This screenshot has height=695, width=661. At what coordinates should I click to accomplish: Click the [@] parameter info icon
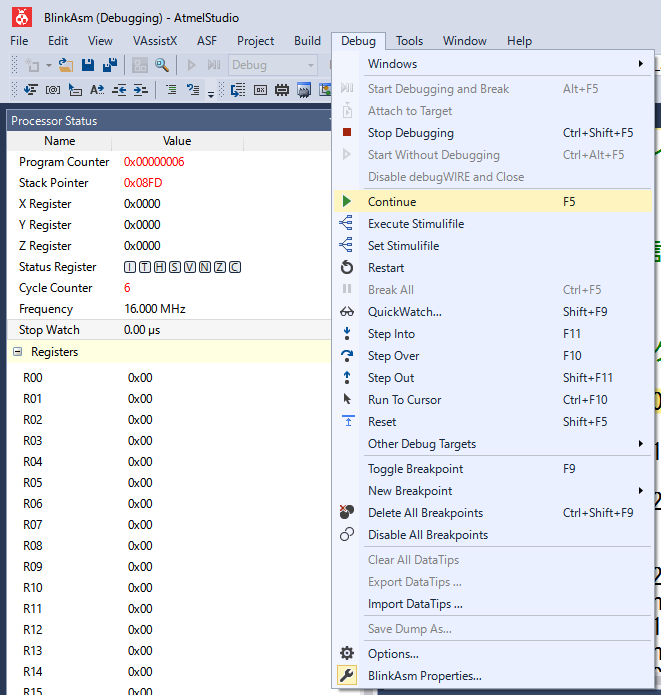(x=53, y=90)
